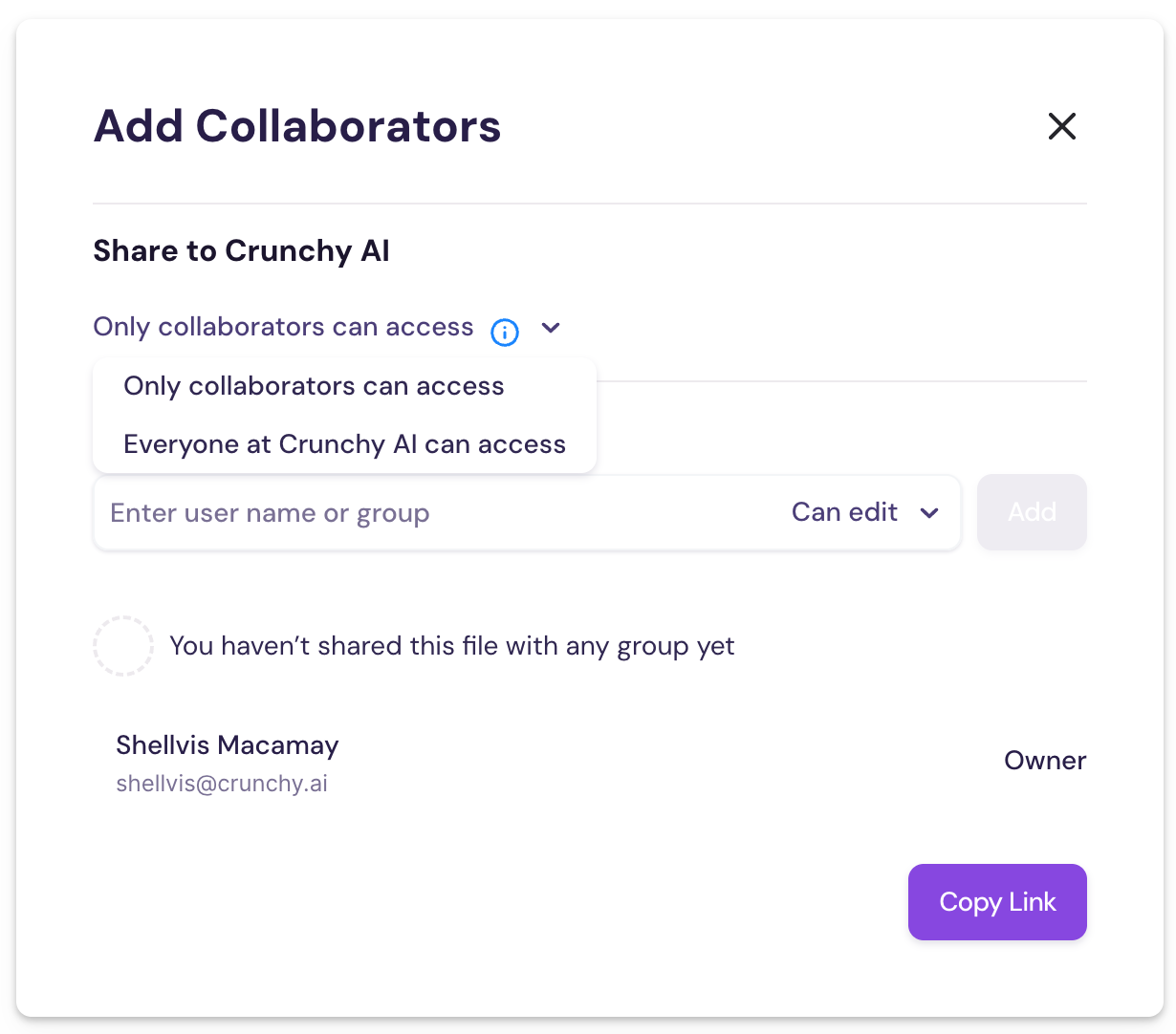Click the shellvis@crunchy.ai email address

click(222, 784)
